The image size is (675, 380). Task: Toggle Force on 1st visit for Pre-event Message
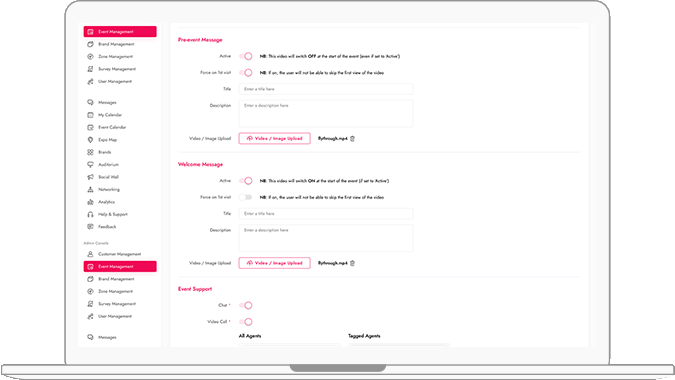246,73
